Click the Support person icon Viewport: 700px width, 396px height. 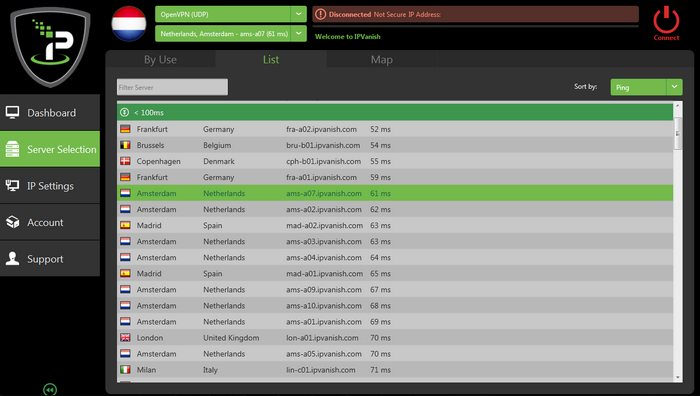(12, 258)
